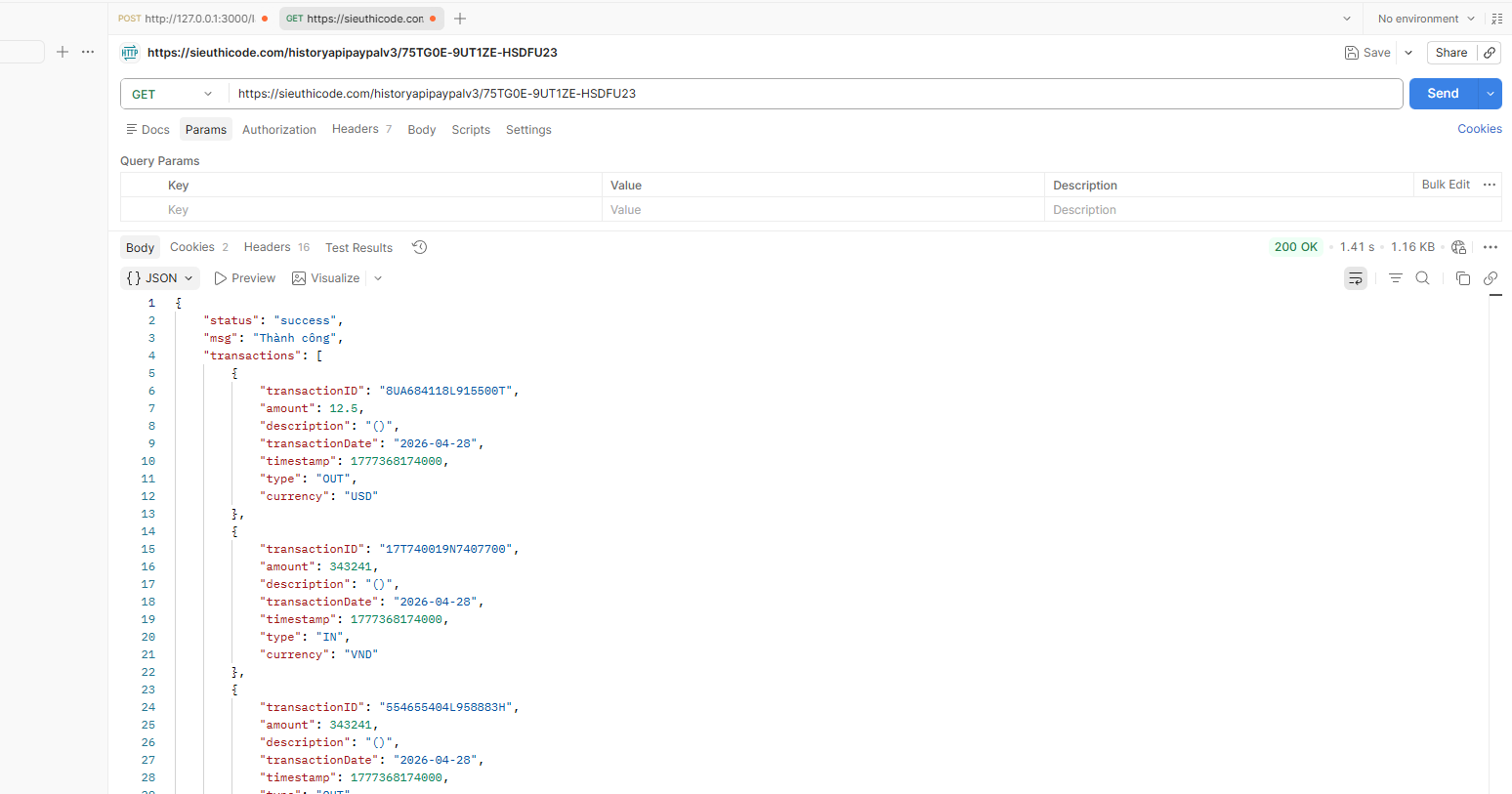This screenshot has width=1512, height=794.
Task: Expand the Visualize options chevron
Action: coord(378,278)
